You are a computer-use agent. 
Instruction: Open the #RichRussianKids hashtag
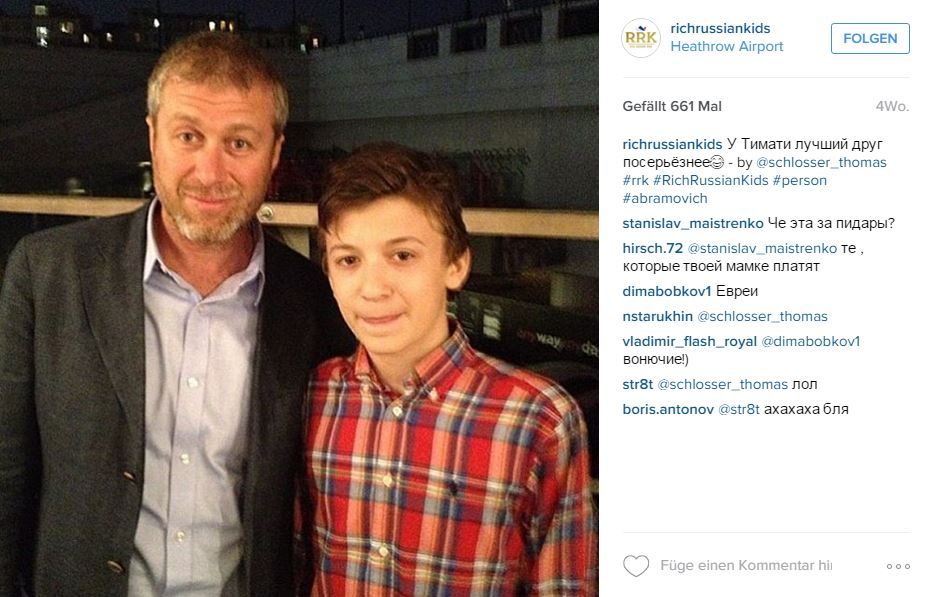click(x=711, y=180)
